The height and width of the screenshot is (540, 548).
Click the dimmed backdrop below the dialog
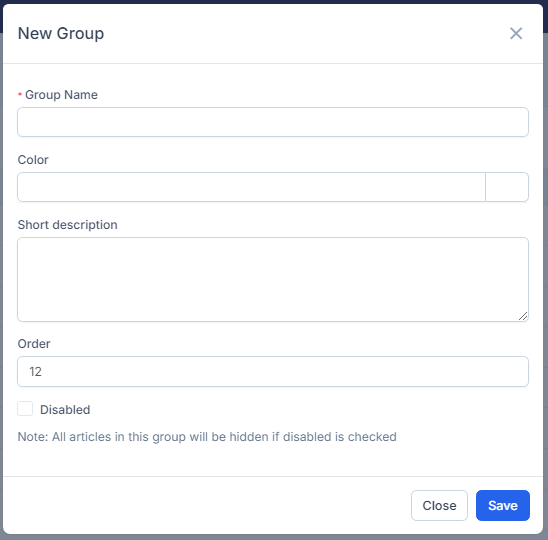point(274,537)
